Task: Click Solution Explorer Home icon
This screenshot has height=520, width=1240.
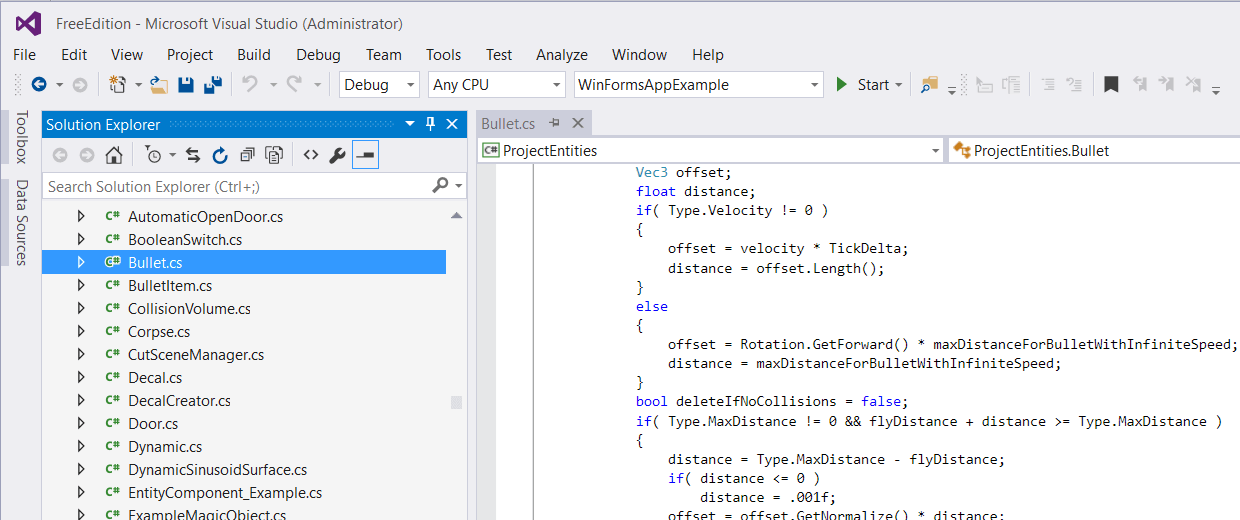Action: [114, 155]
